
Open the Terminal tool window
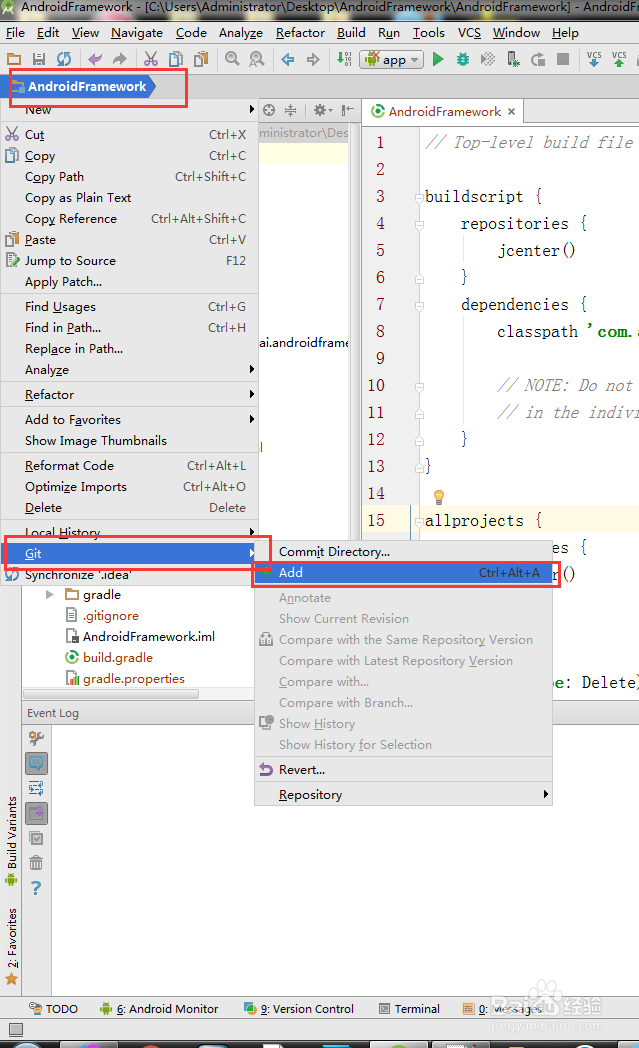click(x=409, y=1009)
